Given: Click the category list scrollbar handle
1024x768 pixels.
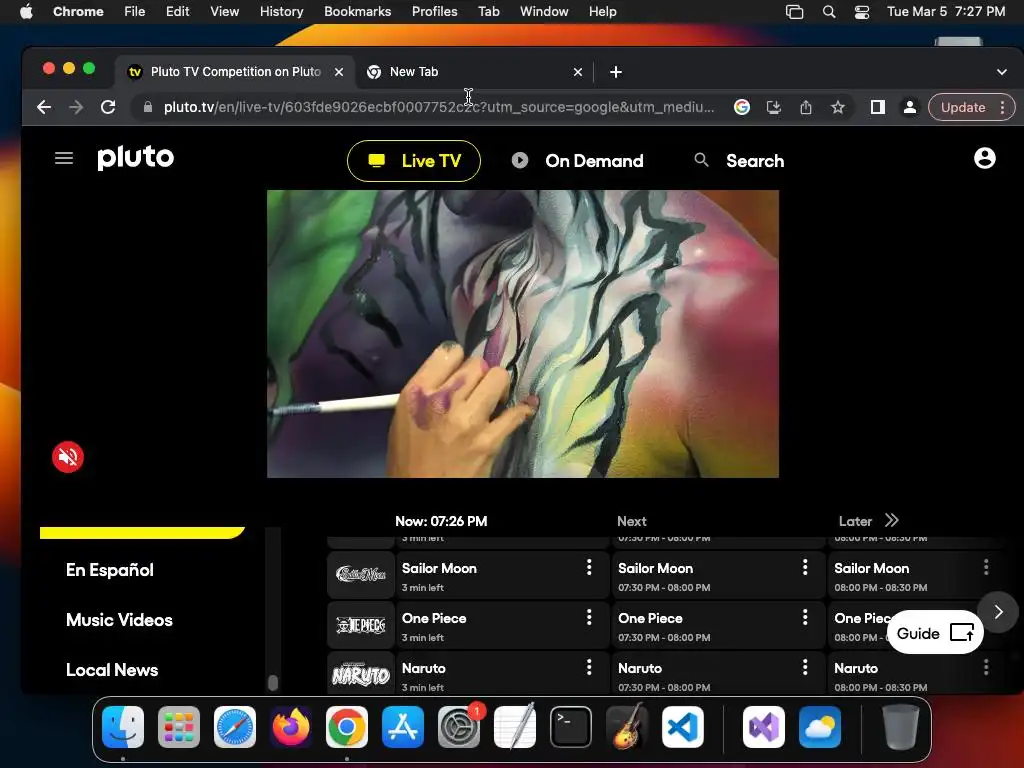Looking at the screenshot, I should click(273, 682).
